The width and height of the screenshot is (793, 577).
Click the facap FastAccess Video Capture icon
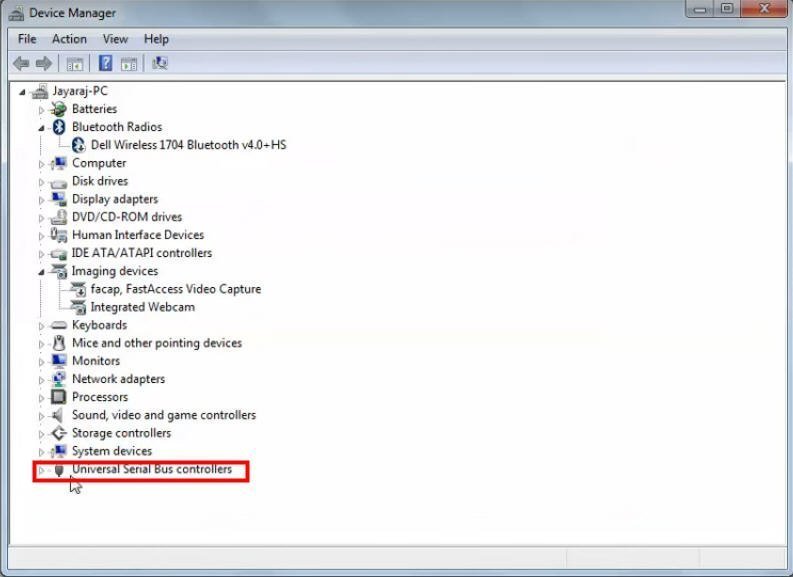78,289
